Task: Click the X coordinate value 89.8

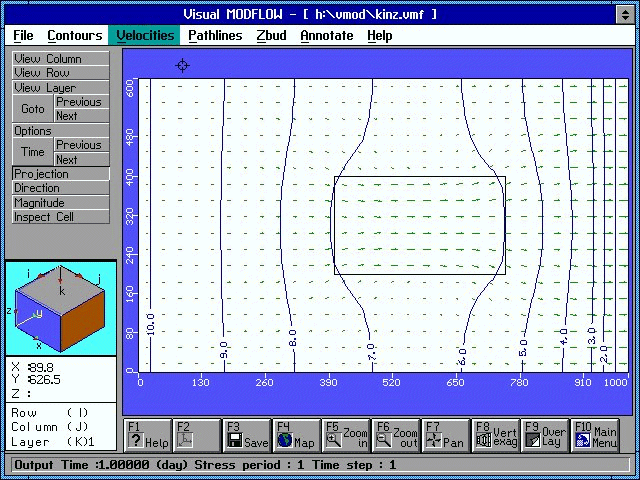Action: tap(41, 367)
